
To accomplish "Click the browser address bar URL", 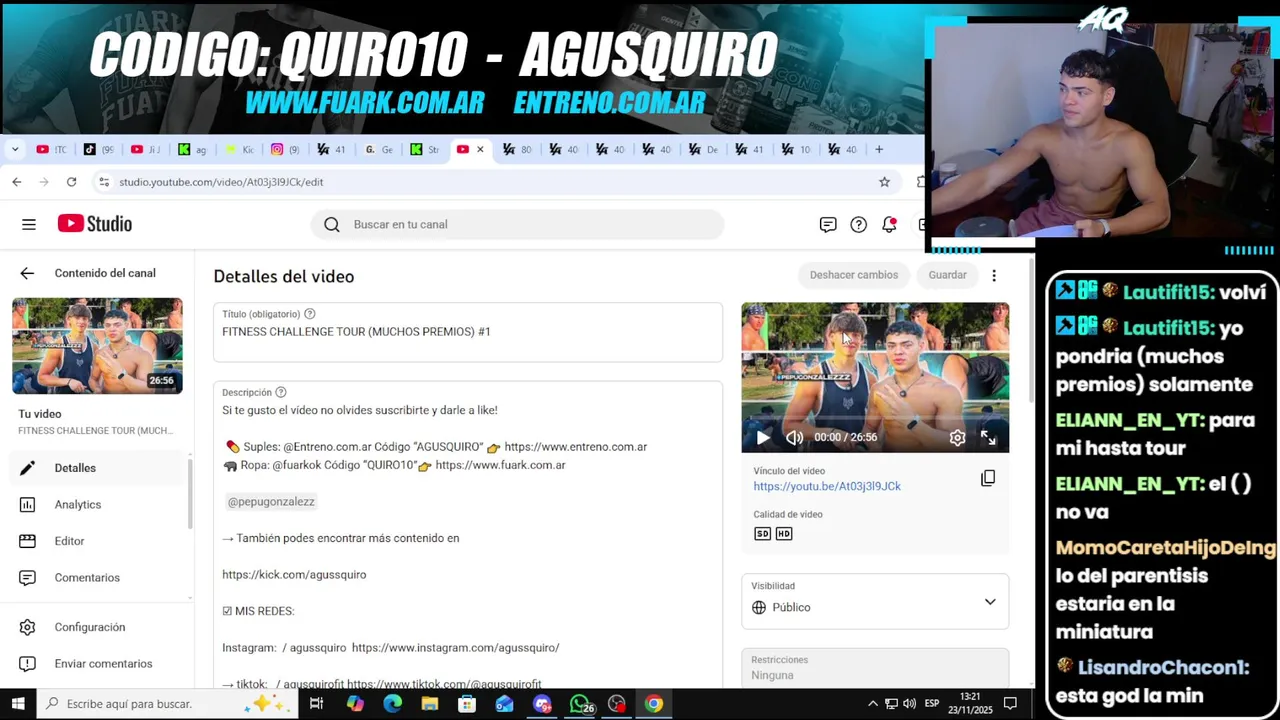I will 221,182.
